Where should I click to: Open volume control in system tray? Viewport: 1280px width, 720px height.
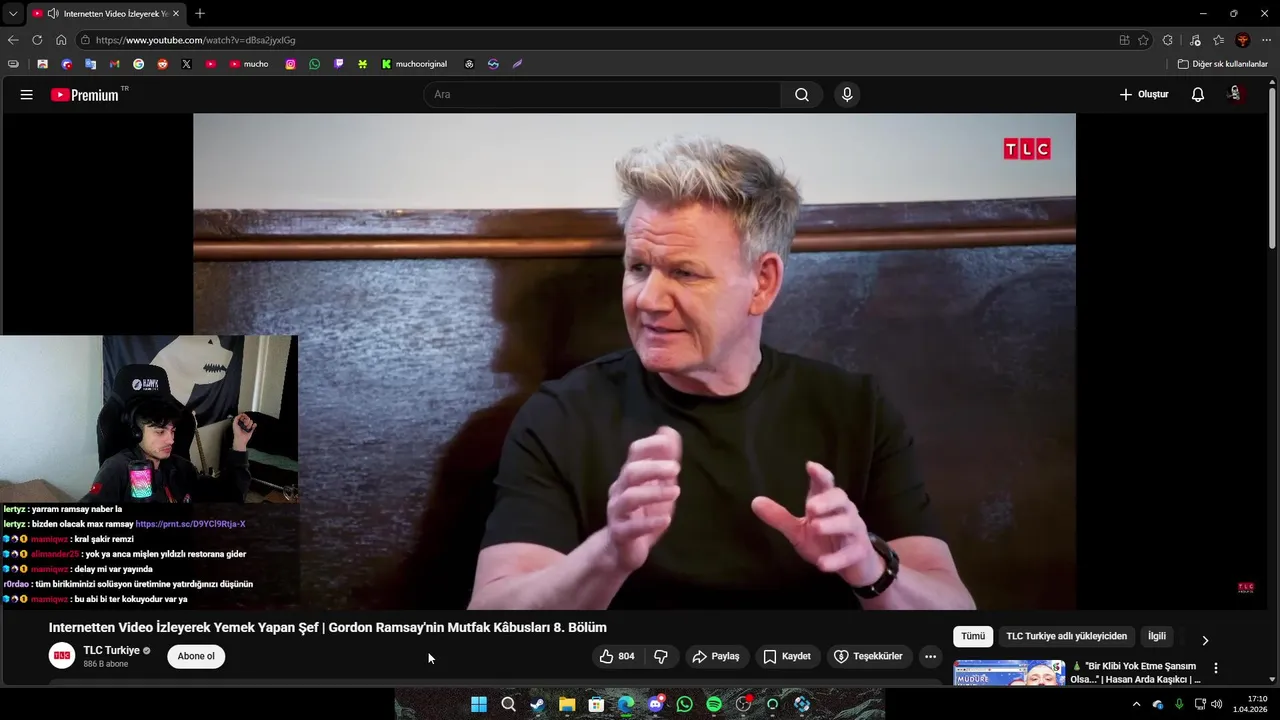1217,704
